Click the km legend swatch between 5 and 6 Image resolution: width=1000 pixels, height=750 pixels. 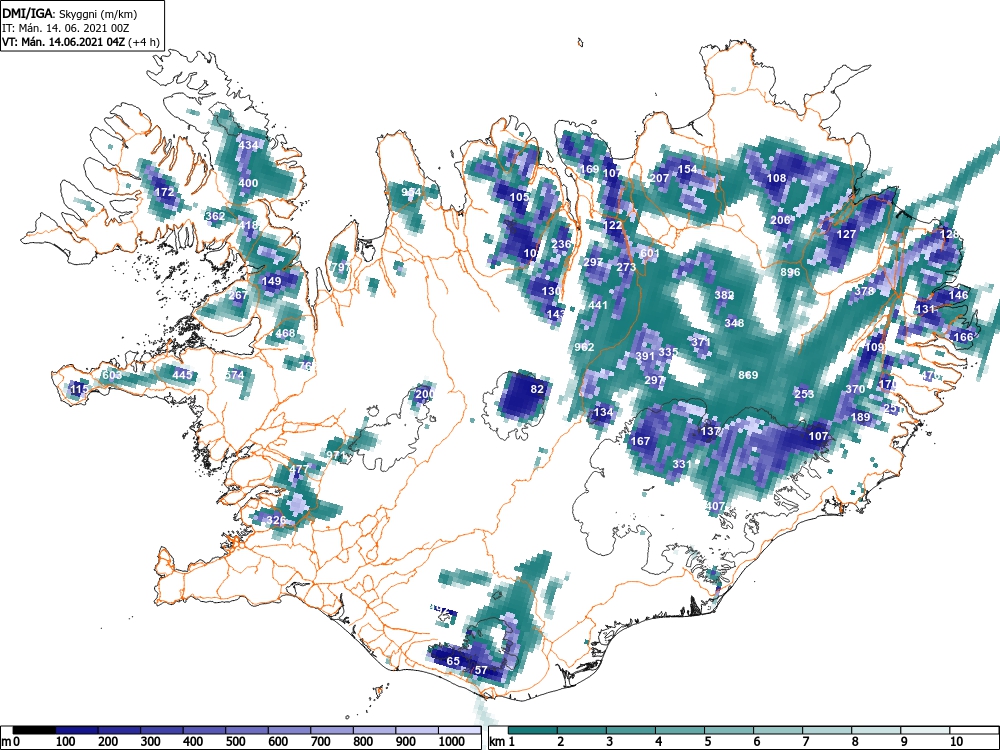[728, 730]
